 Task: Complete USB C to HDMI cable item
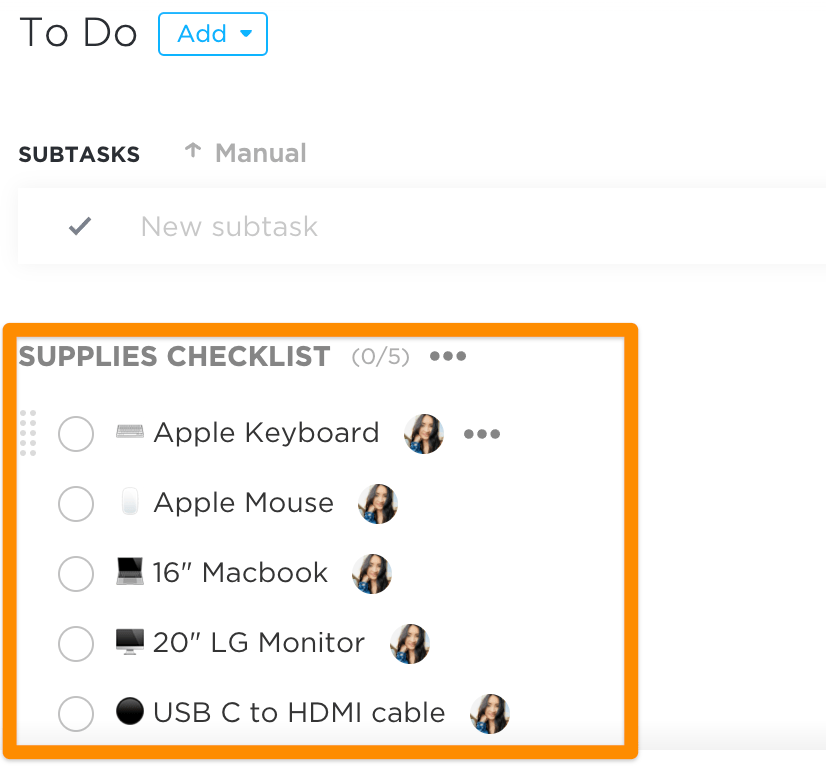coord(76,714)
